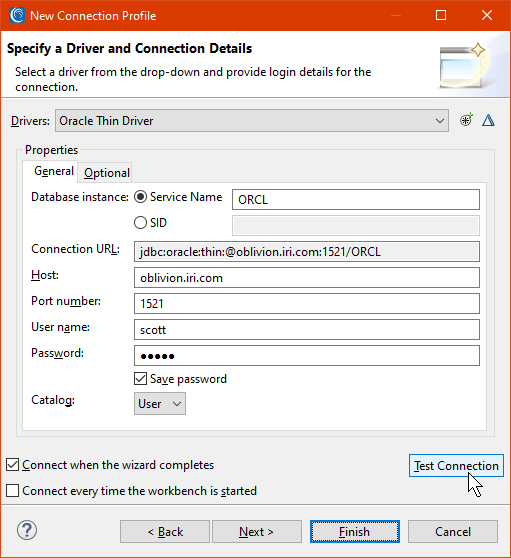Open the help question mark icon
The image size is (511, 558).
27,530
